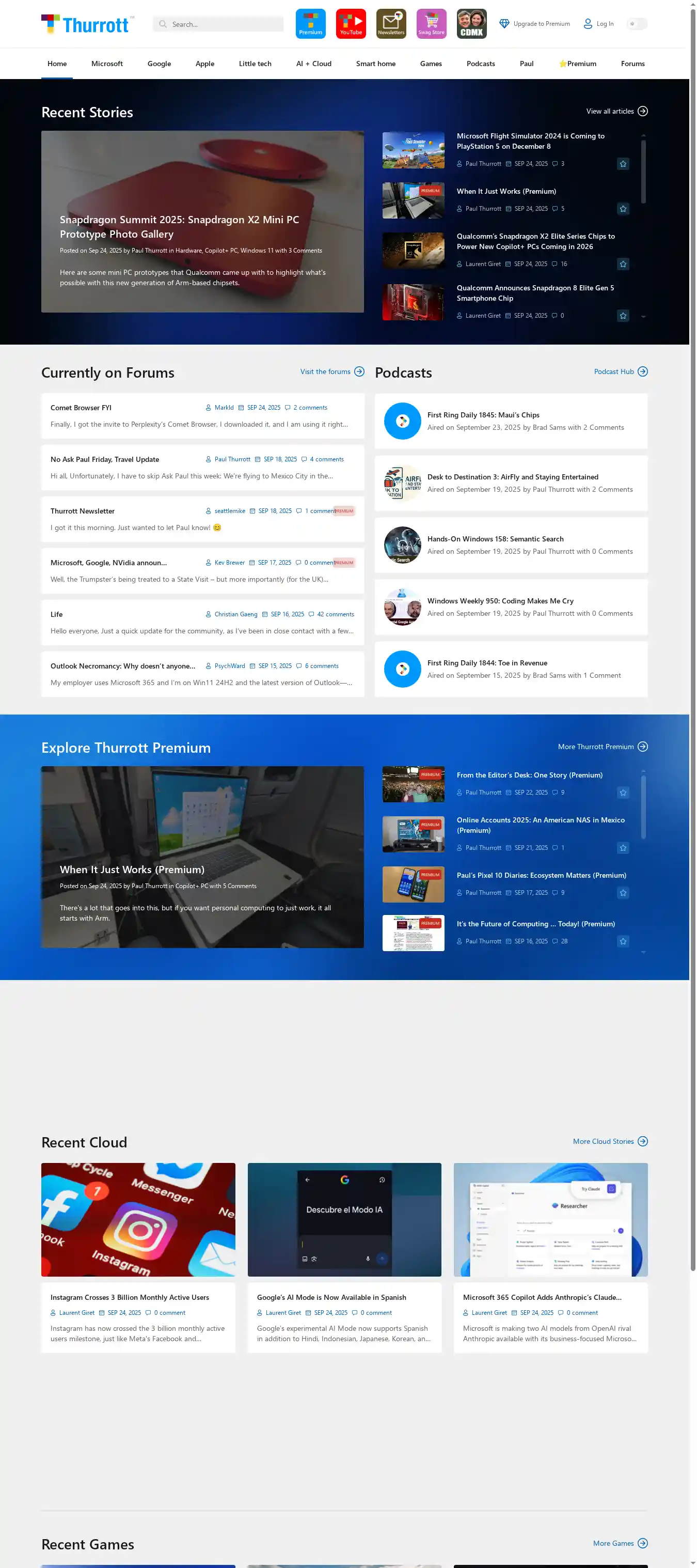The width and height of the screenshot is (697, 1568).
Task: Open the Newsletters envelope icon
Action: [390, 24]
